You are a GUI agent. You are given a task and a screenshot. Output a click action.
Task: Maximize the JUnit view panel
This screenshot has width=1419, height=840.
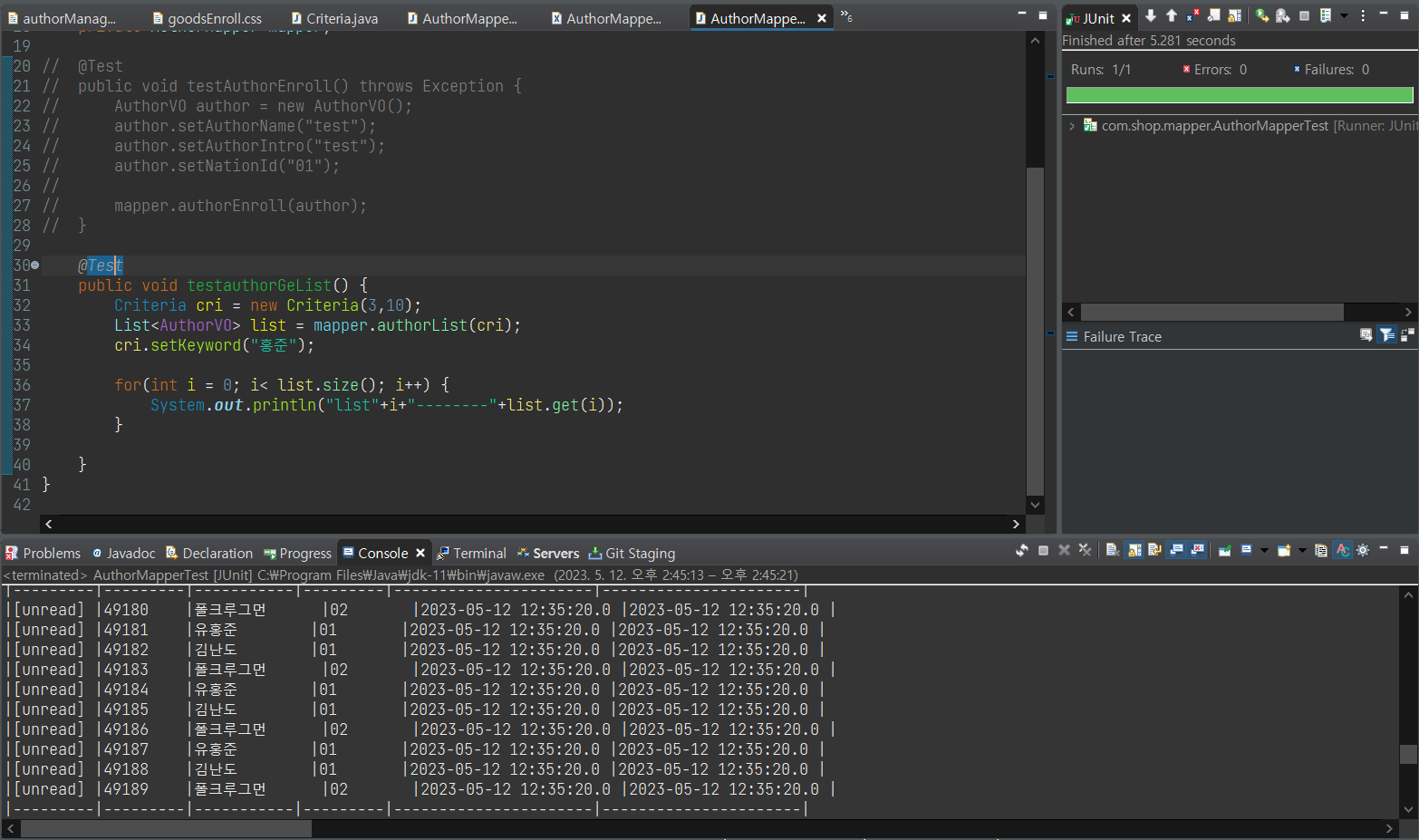pos(1405,15)
